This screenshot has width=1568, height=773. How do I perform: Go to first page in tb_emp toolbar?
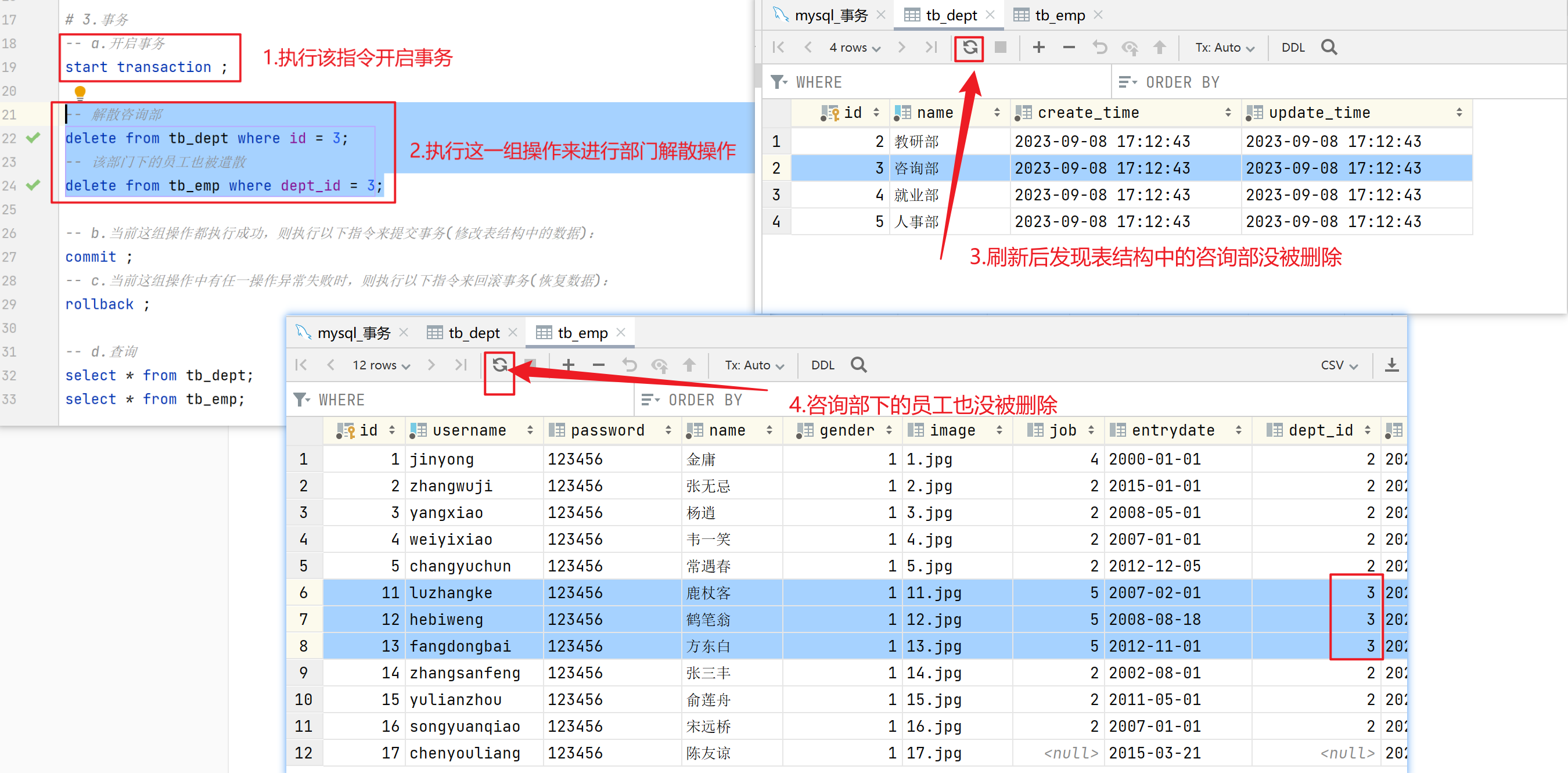[301, 365]
